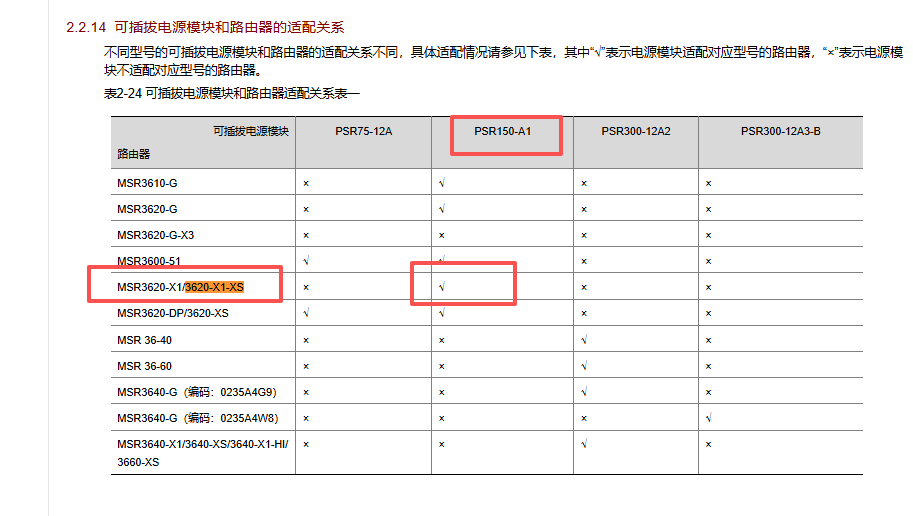Click the table caption 表2-24
This screenshot has width=913, height=516.
pyautogui.click(x=231, y=93)
